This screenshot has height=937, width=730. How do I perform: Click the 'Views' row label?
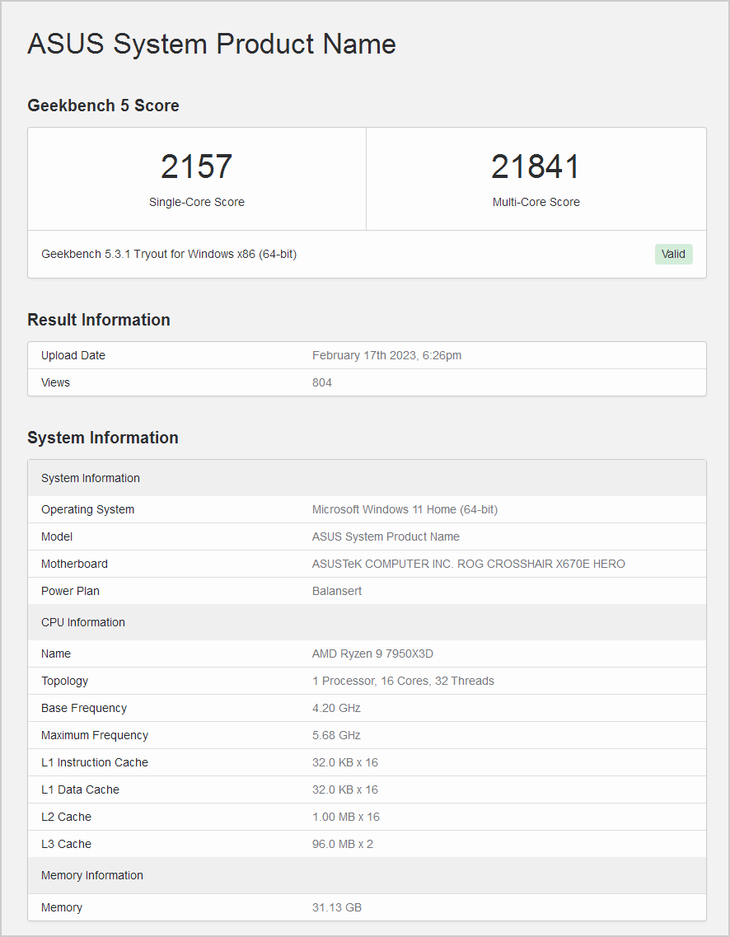(x=55, y=382)
